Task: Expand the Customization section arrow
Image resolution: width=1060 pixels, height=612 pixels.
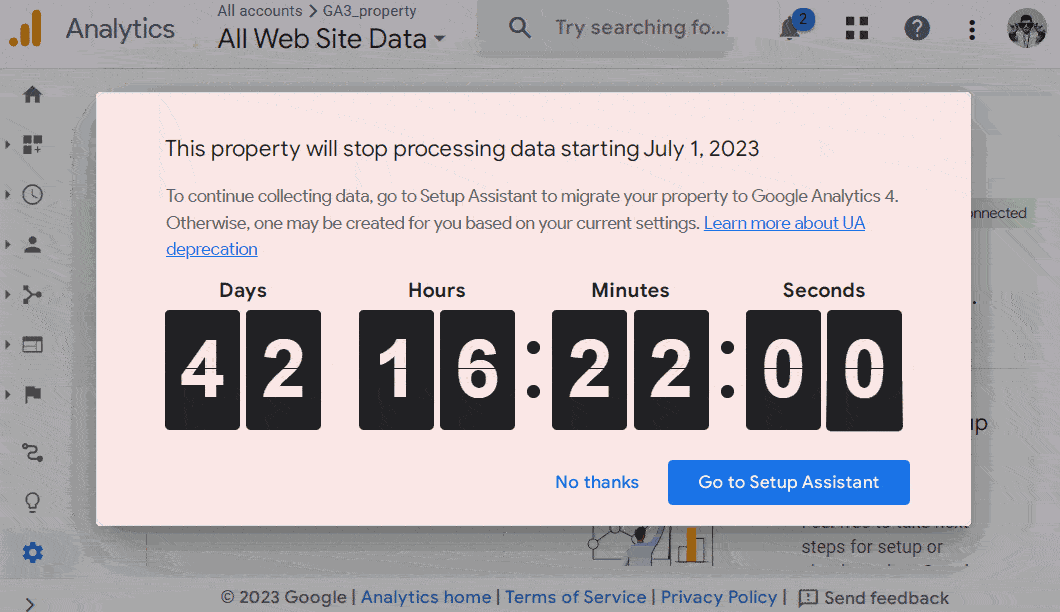Action: click(x=8, y=145)
